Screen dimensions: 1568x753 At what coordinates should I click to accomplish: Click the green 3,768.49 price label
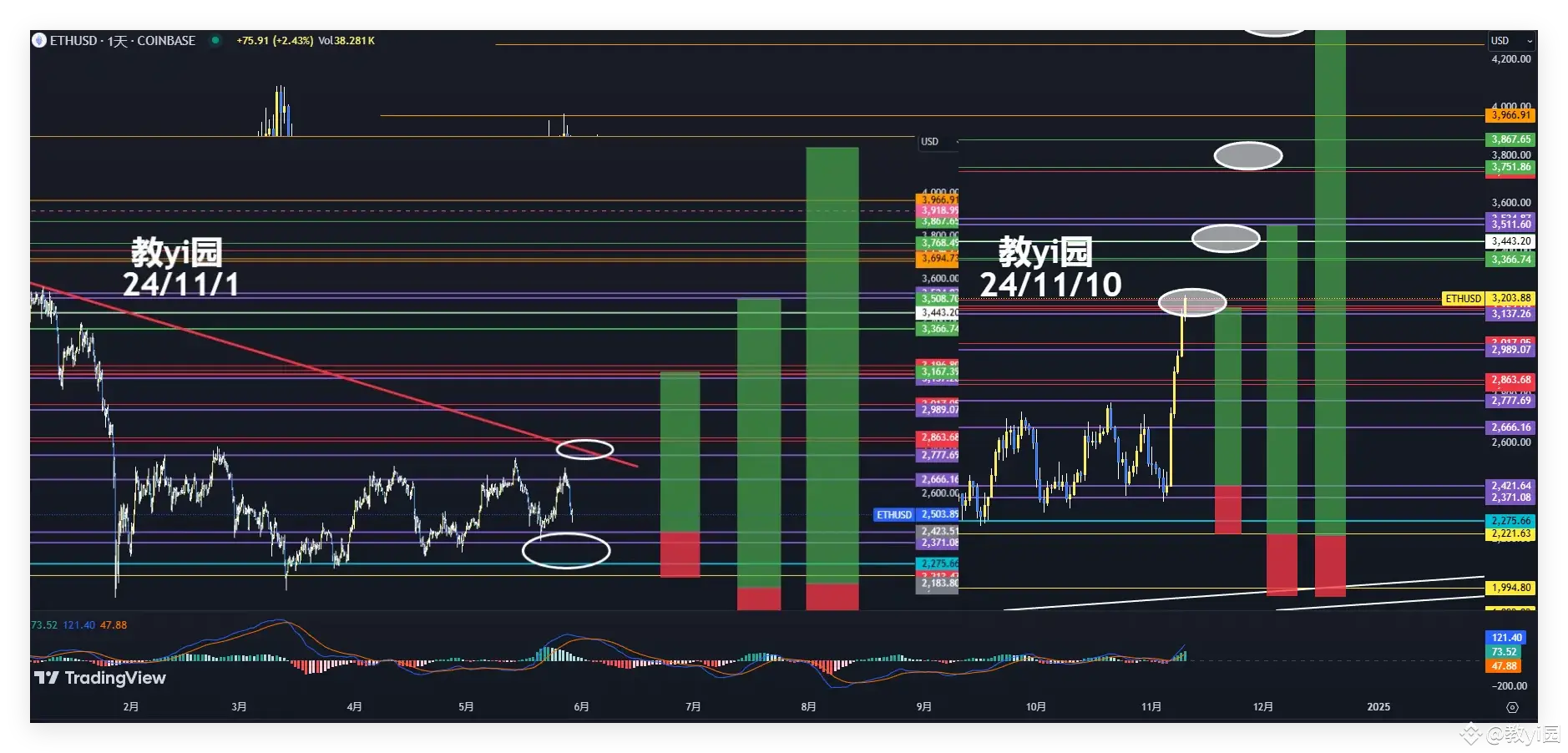tap(939, 243)
